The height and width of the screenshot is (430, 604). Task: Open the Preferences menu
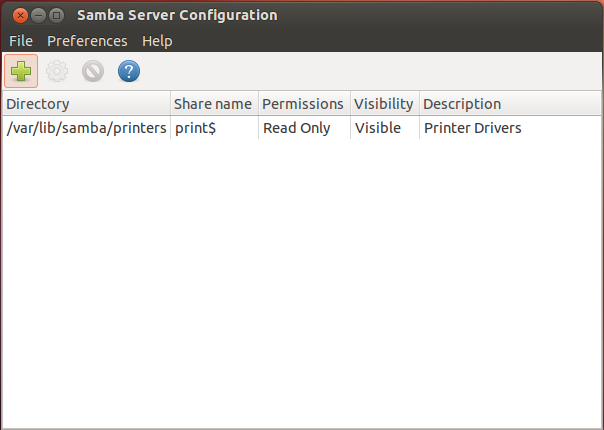click(x=87, y=41)
